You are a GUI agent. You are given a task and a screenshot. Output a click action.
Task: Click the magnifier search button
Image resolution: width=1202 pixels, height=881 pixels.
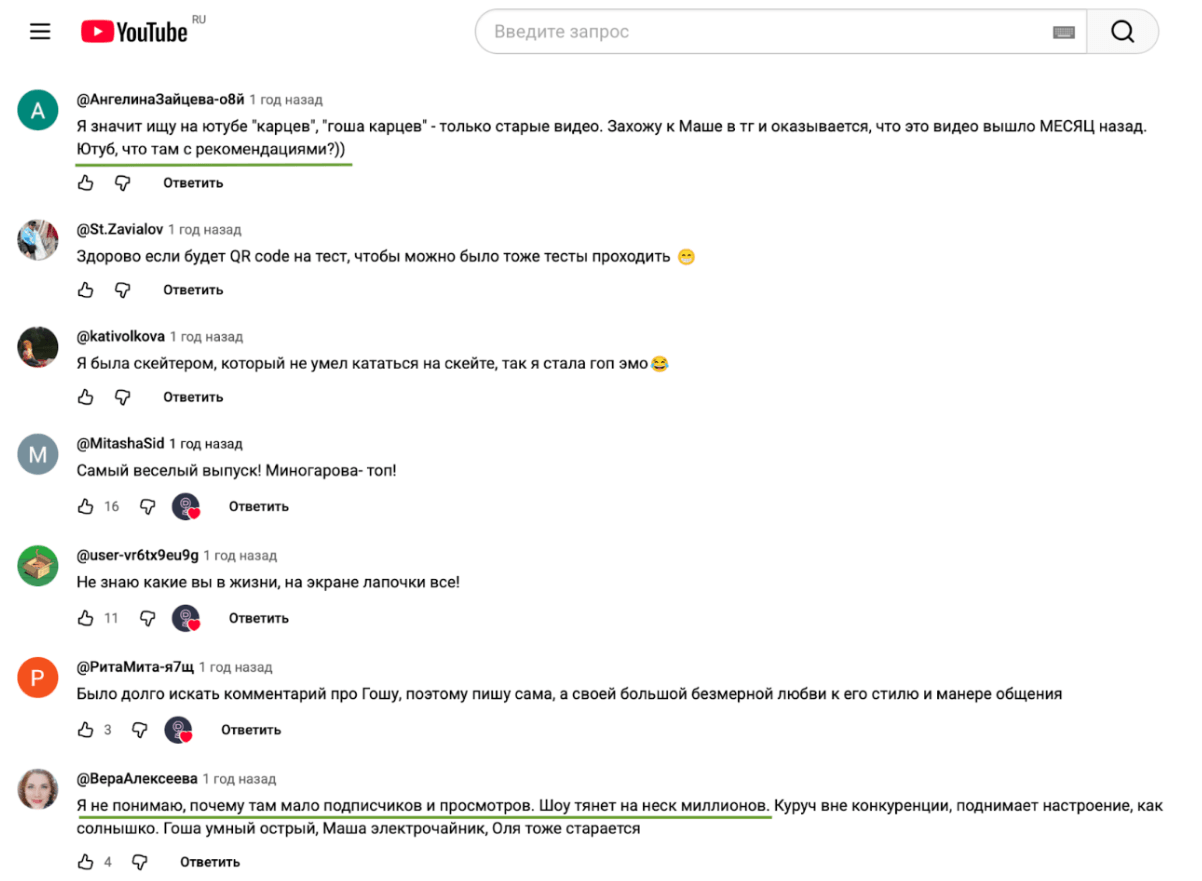coord(1122,32)
